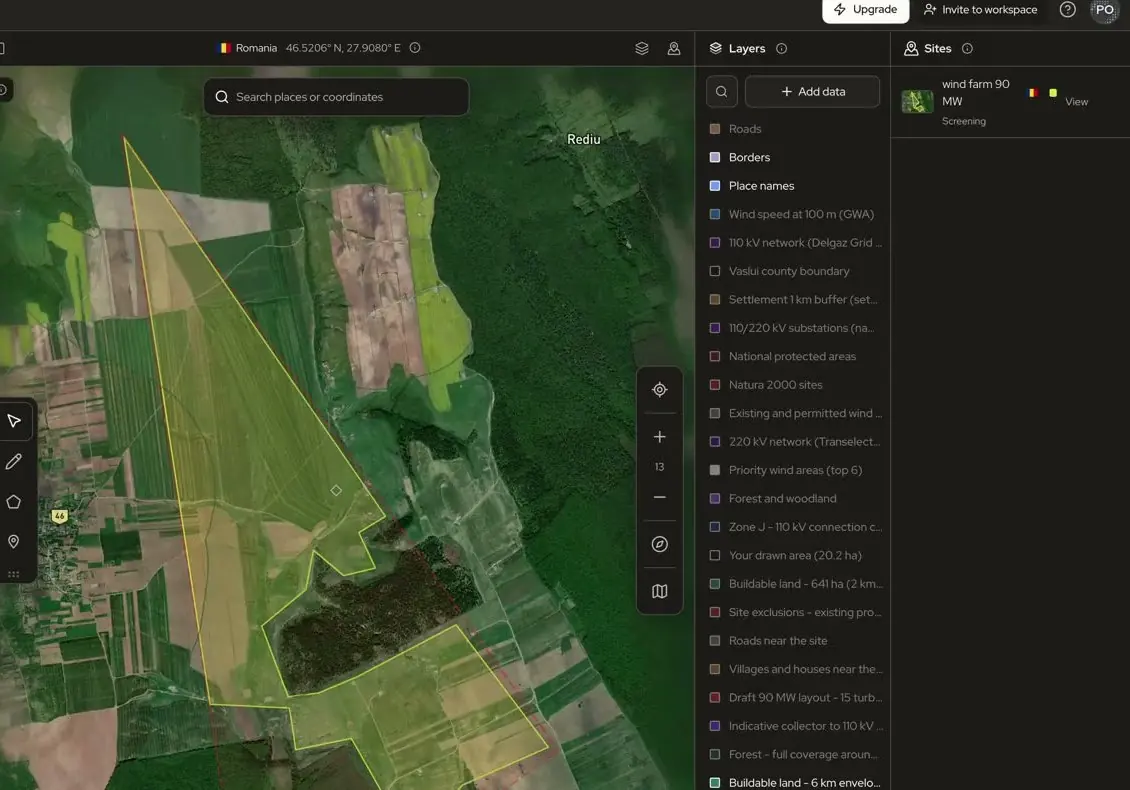Click the Romania flag icon
Viewport: 1130px width, 790px height.
[x=224, y=48]
